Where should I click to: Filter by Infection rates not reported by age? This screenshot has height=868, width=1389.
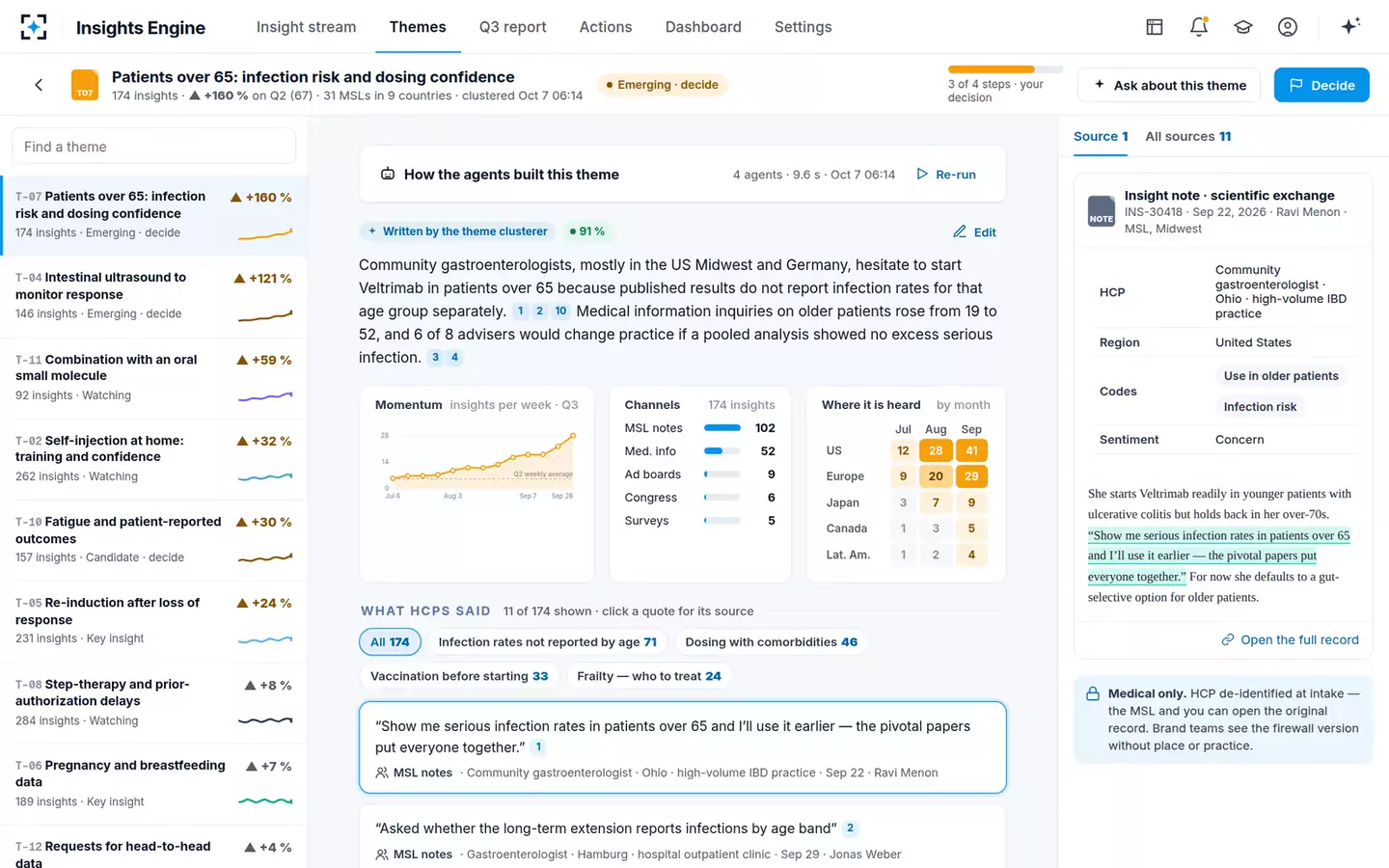(547, 642)
